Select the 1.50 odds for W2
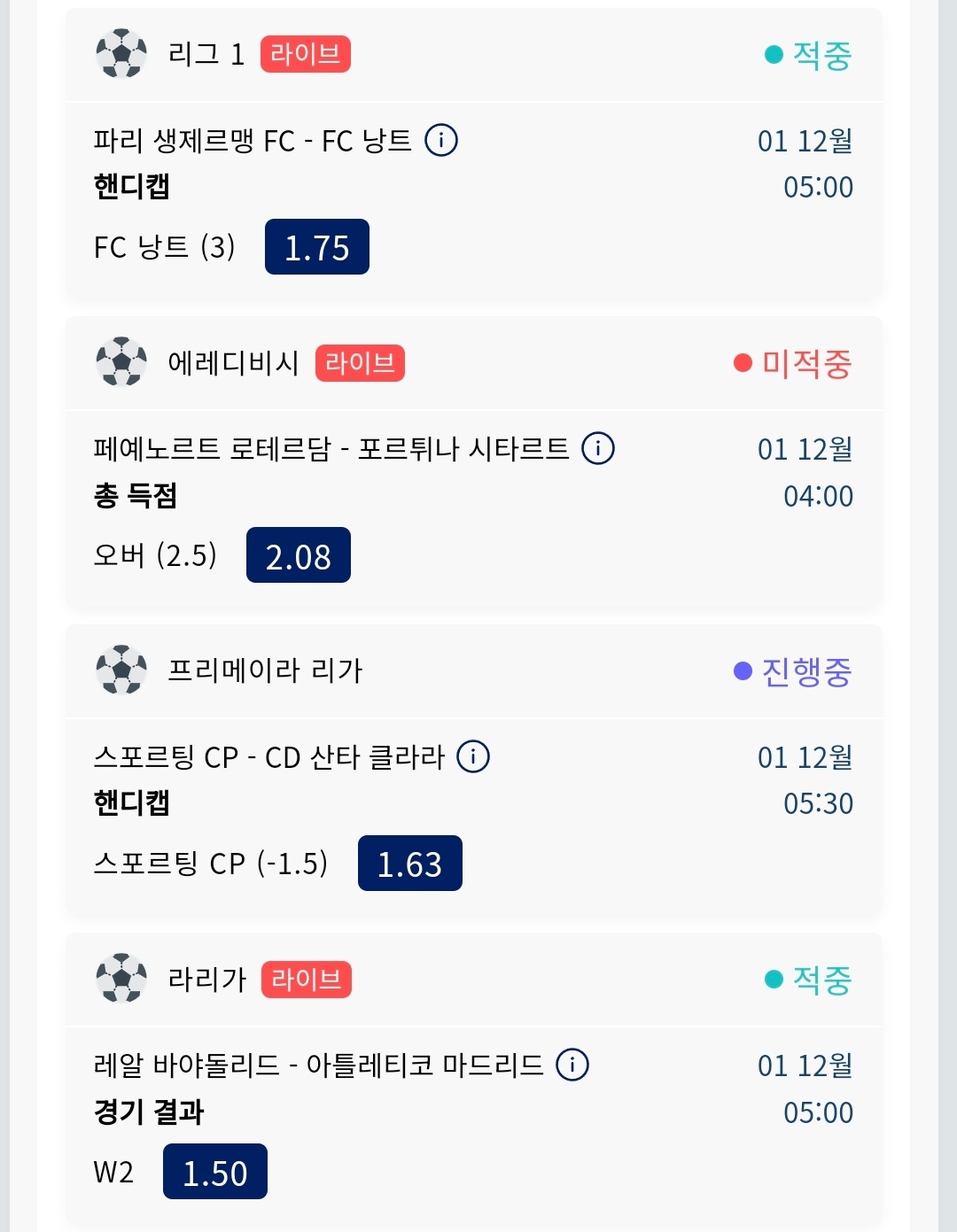The height and width of the screenshot is (1232, 957). [x=215, y=1172]
